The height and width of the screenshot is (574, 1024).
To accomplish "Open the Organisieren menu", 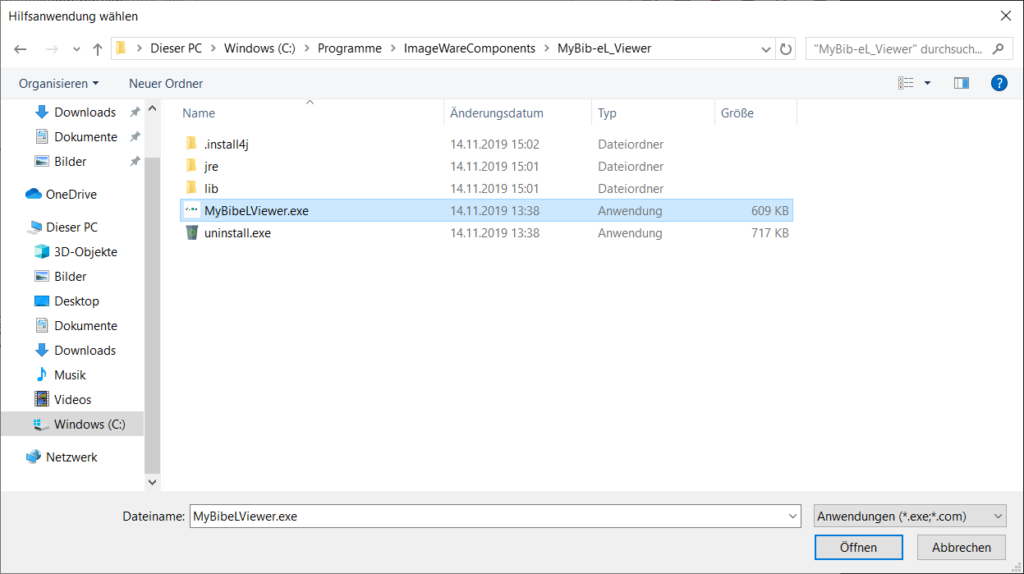I will point(59,84).
